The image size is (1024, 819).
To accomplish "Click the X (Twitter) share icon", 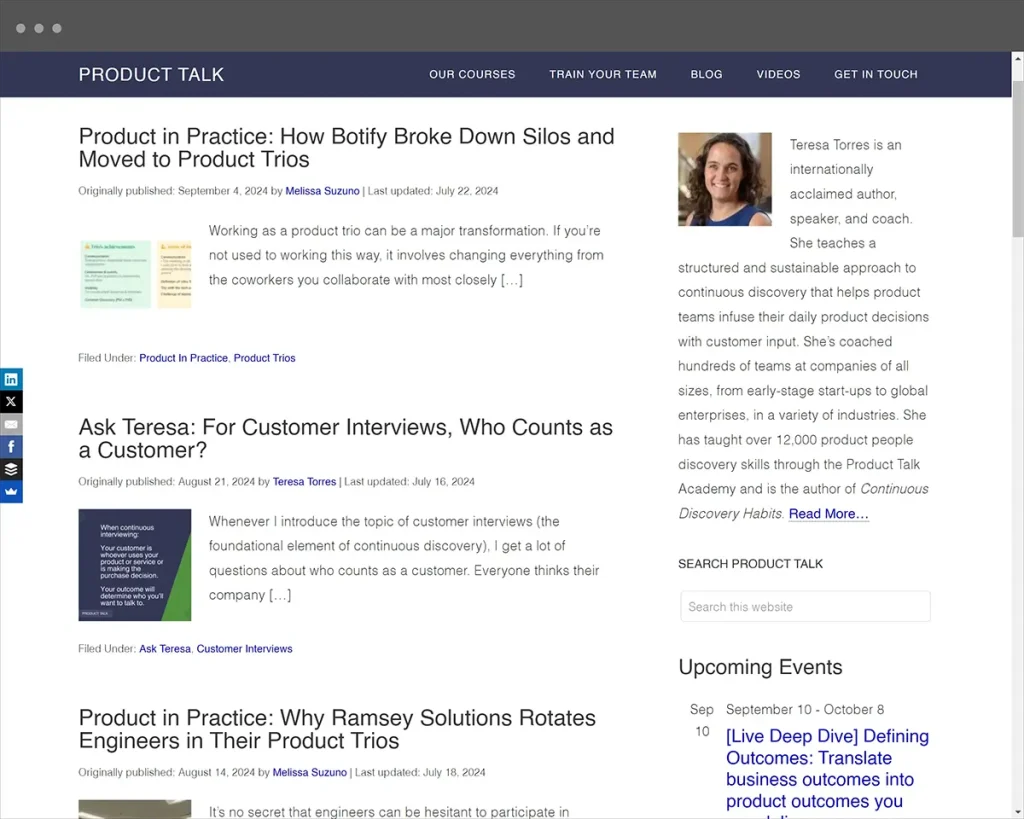I will click(11, 402).
